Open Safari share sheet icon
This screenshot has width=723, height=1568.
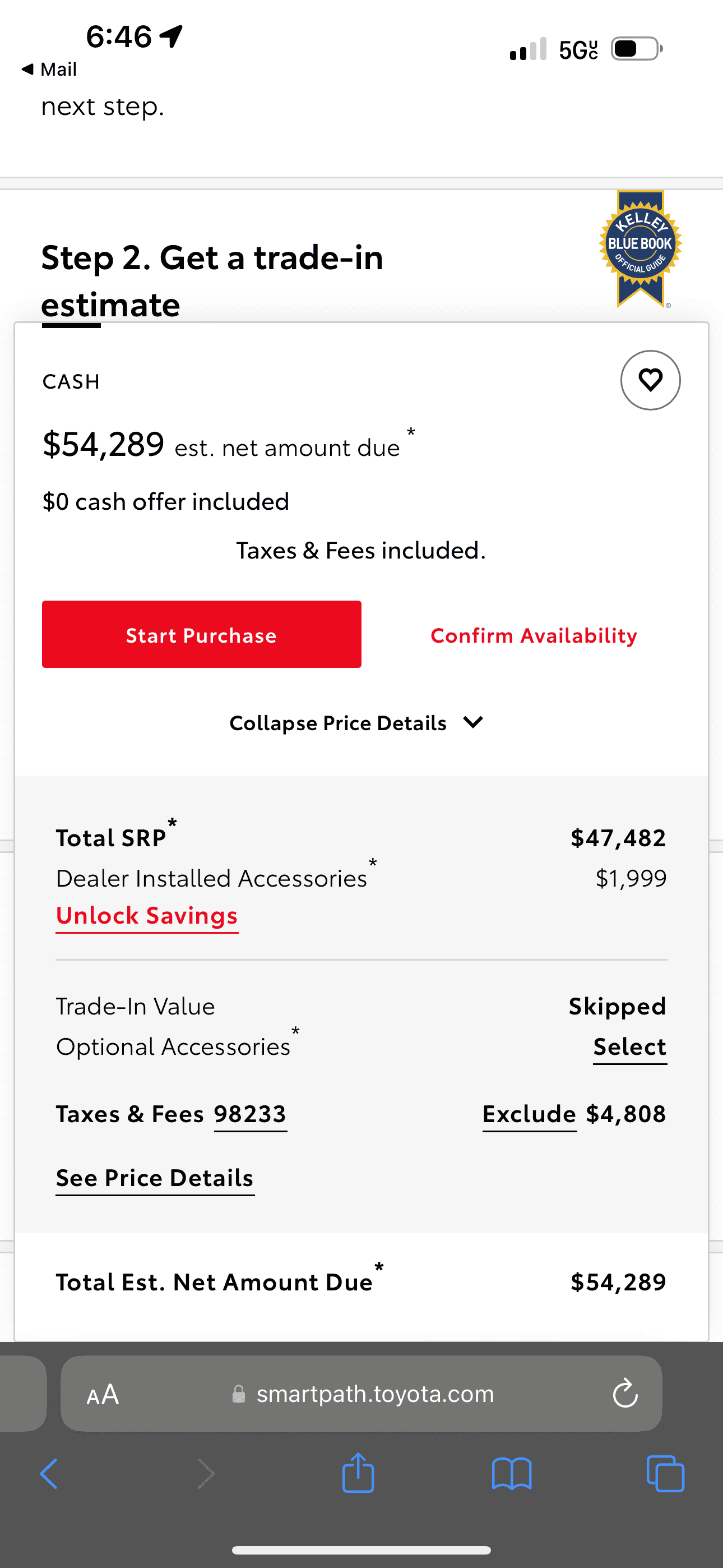358,1473
